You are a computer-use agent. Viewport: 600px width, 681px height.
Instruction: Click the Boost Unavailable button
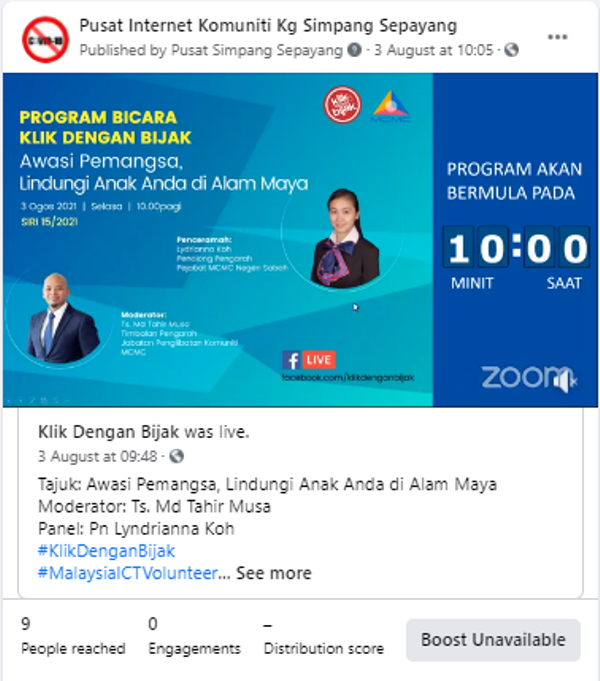pyautogui.click(x=493, y=640)
